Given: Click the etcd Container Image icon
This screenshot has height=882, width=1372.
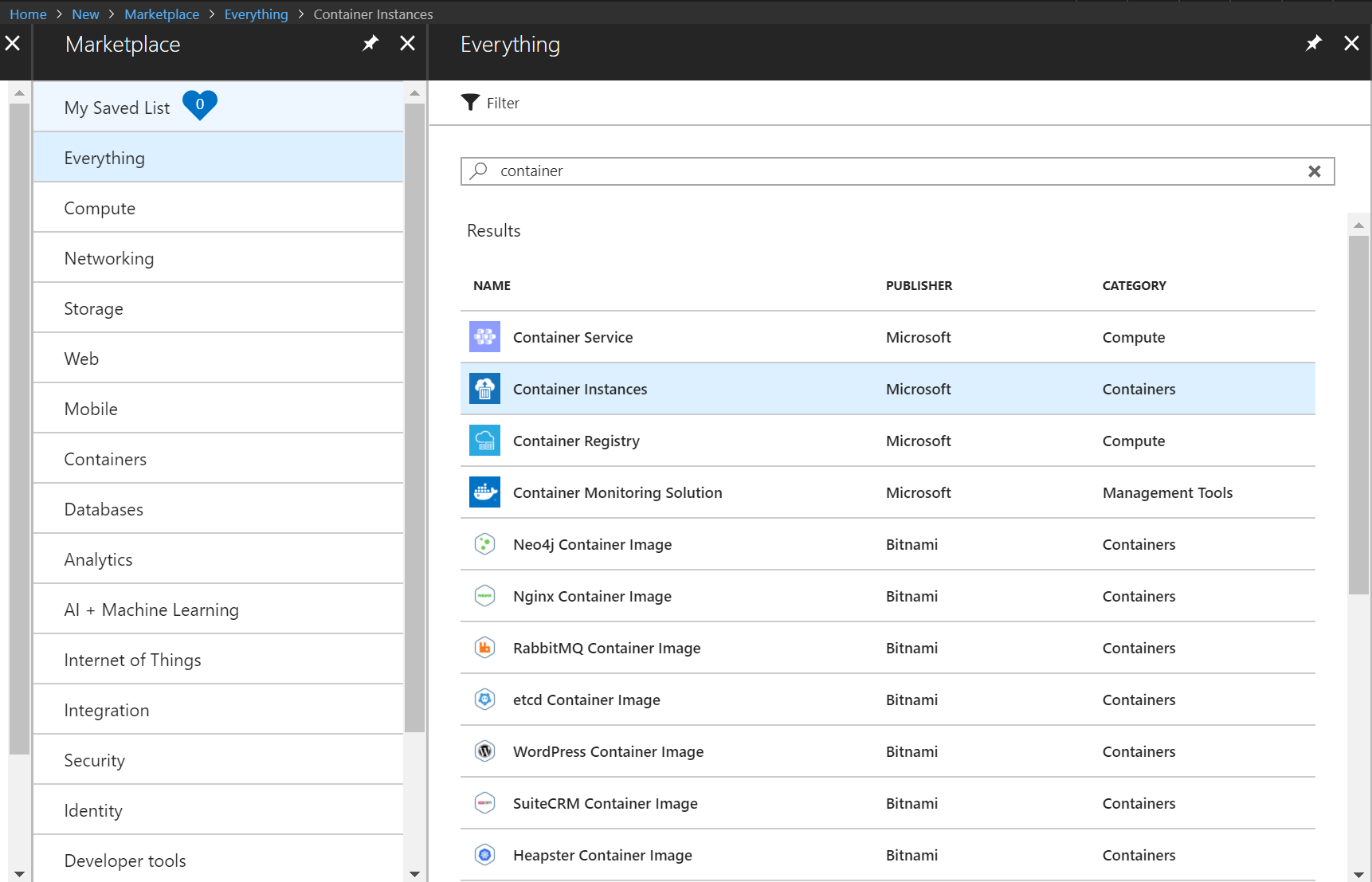Looking at the screenshot, I should click(484, 700).
